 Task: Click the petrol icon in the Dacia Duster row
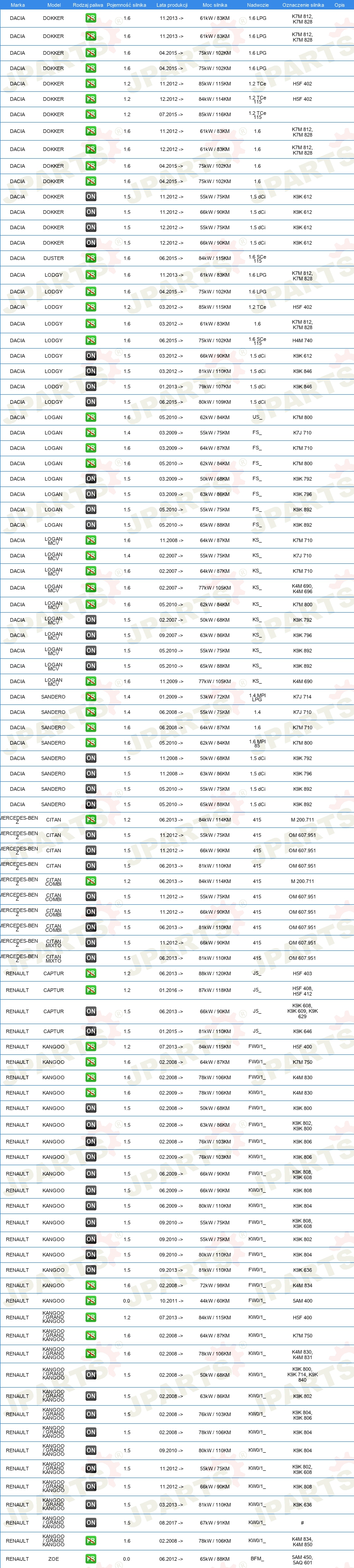(x=91, y=258)
